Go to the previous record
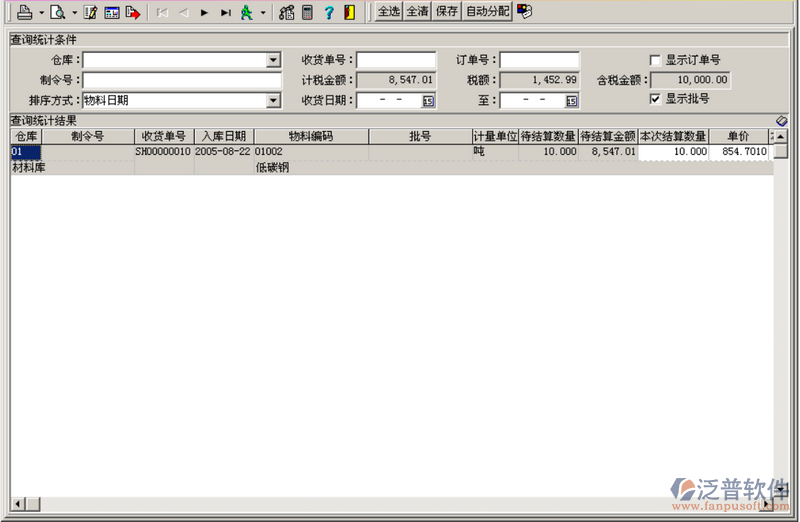800x522 pixels. (x=184, y=13)
